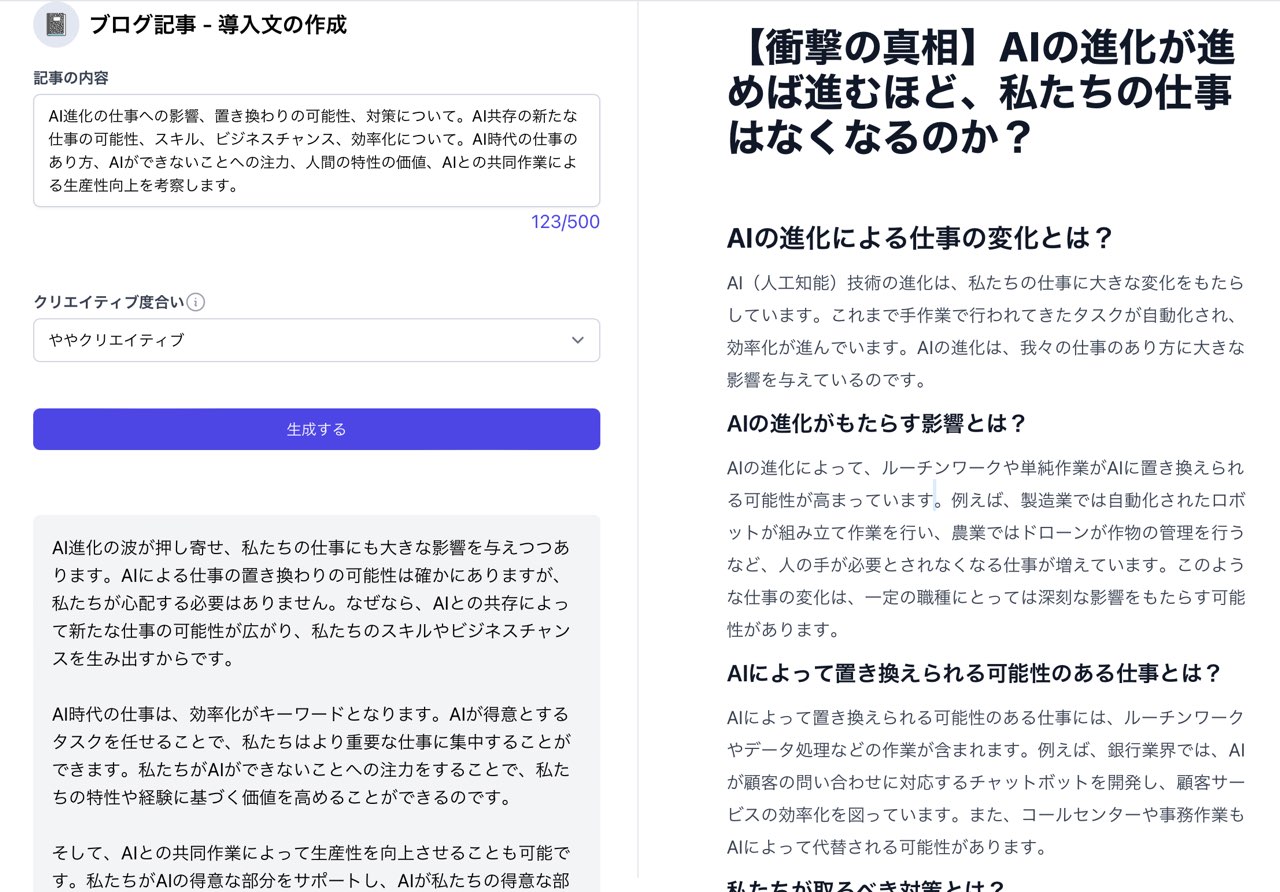Click the heading AIの進化による仕事の変化とは？
This screenshot has width=1280, height=892.
pos(886,238)
